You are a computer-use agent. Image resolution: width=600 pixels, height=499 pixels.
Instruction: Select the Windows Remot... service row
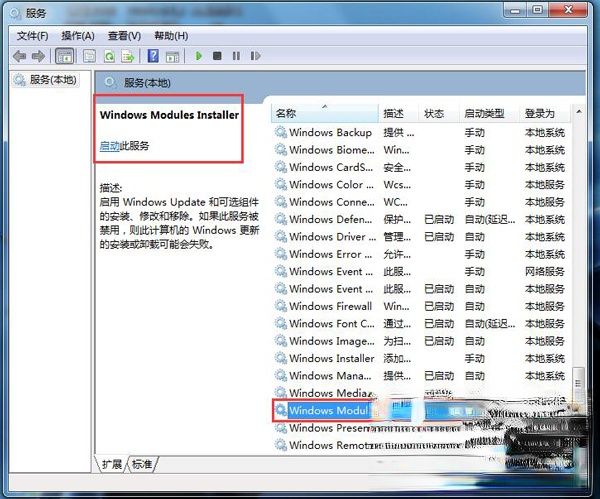coord(421,445)
